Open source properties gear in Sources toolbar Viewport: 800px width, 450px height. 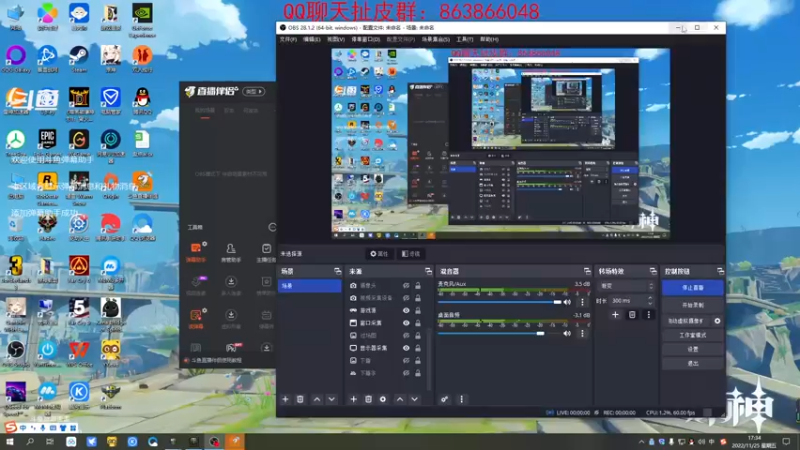point(383,399)
